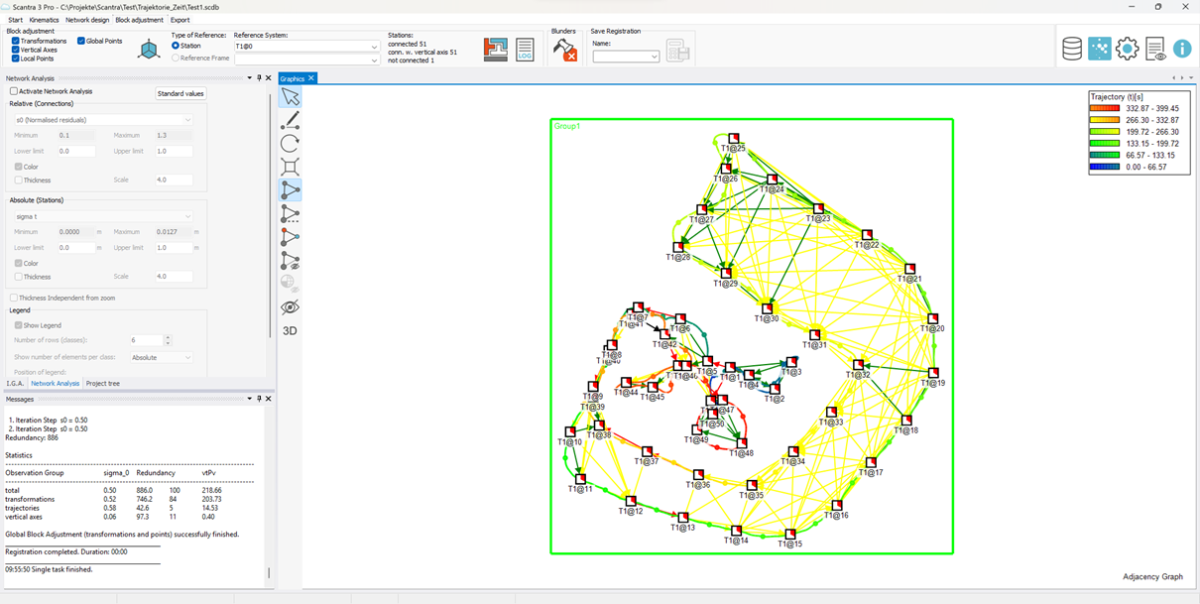Click the red-orange trajectory legend swatch
Viewport: 1200px width, 604px height.
coord(1108,108)
